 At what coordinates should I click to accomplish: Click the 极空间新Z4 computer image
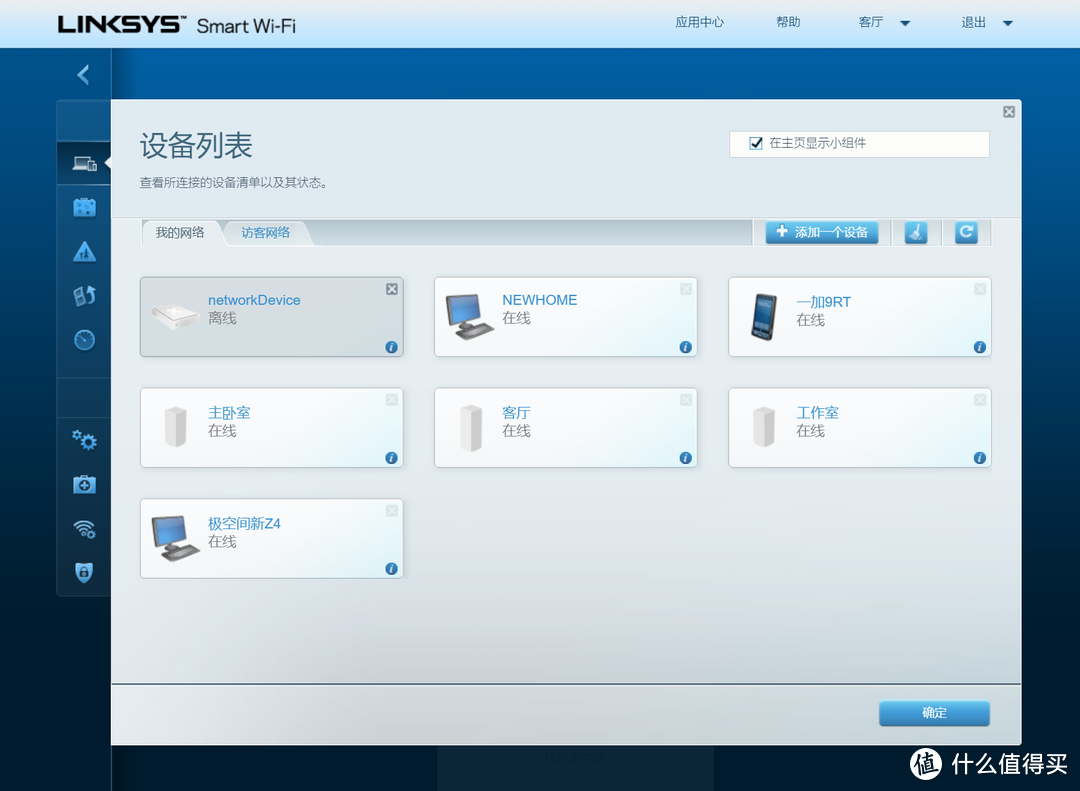coord(176,539)
